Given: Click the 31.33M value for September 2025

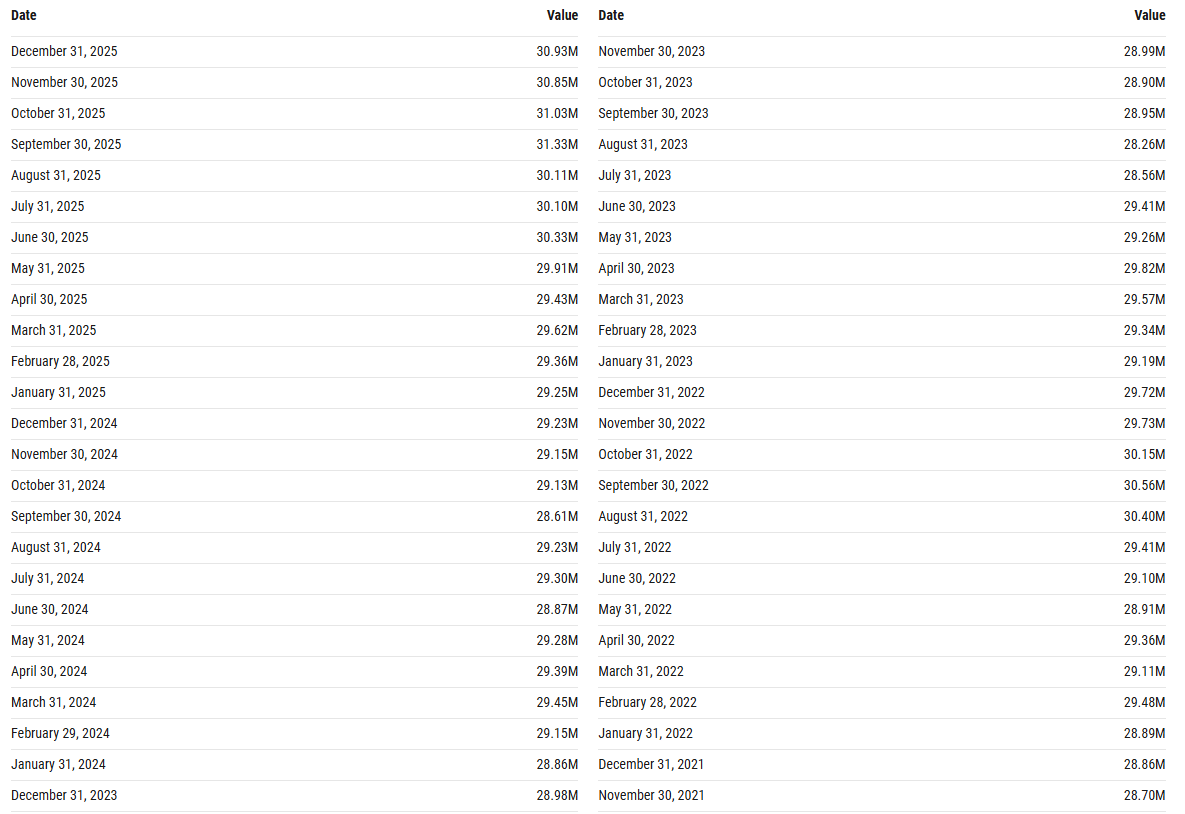Looking at the screenshot, I should point(556,144).
